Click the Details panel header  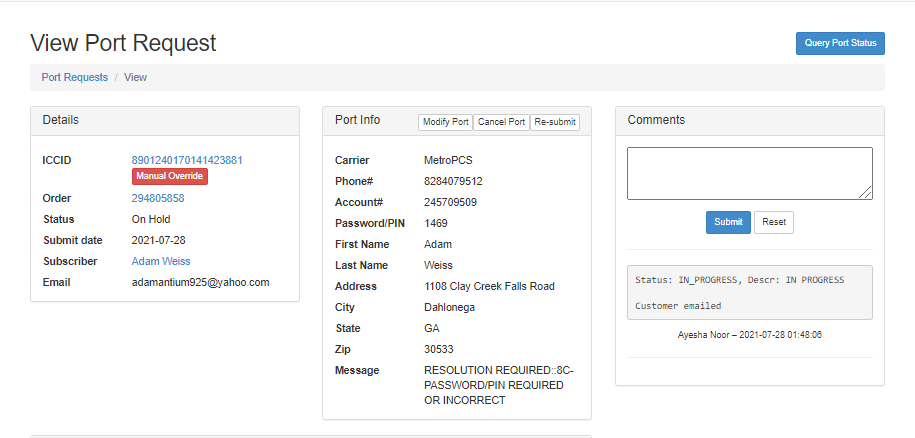click(165, 120)
